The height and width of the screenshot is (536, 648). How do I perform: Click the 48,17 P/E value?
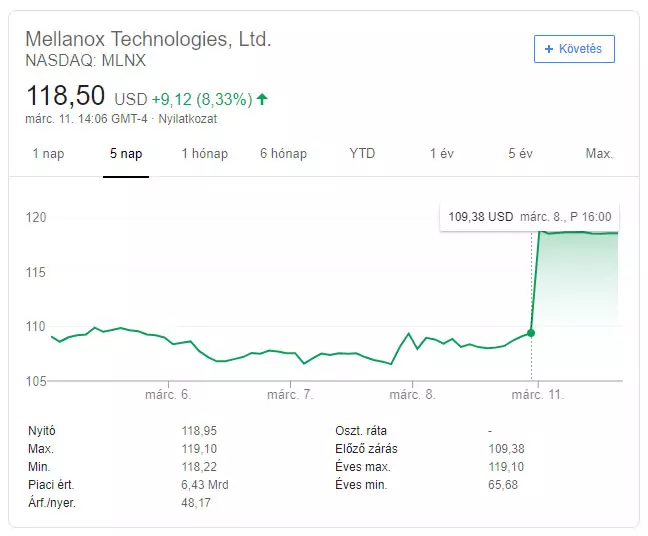point(196,503)
